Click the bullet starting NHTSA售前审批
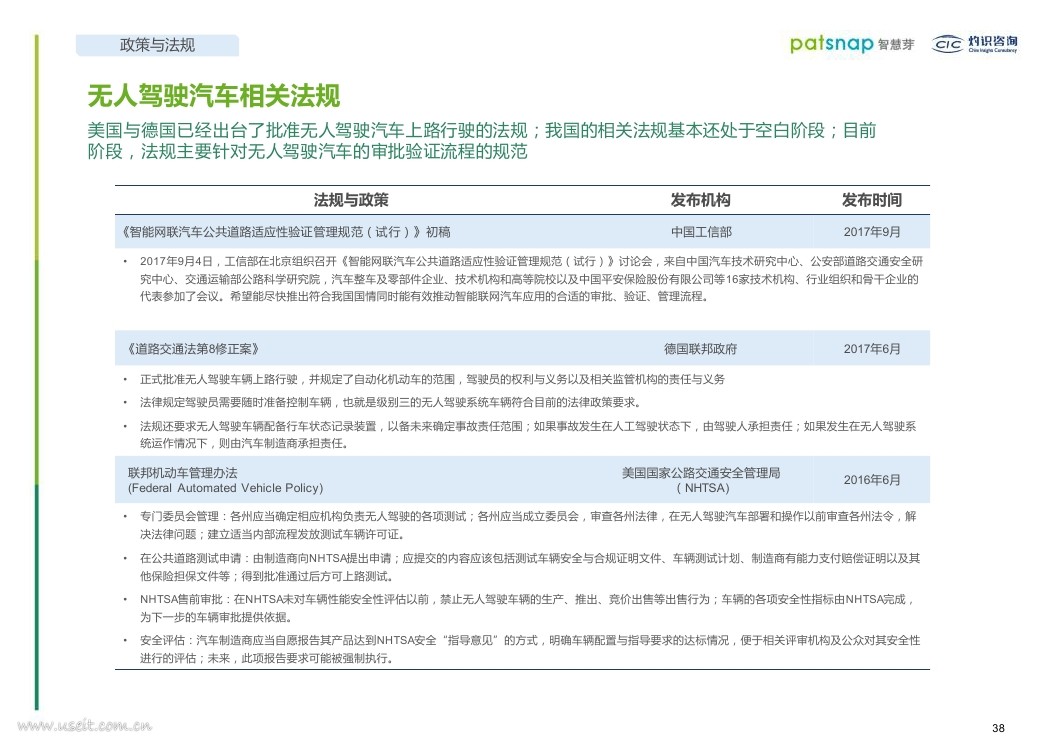 pyautogui.click(x=526, y=608)
